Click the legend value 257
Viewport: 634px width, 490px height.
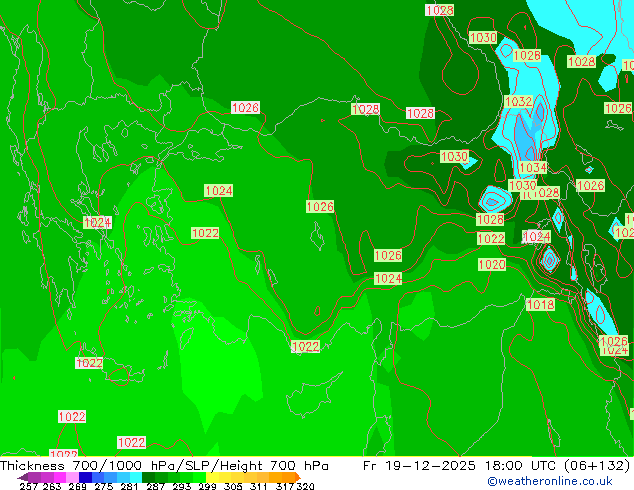28,486
